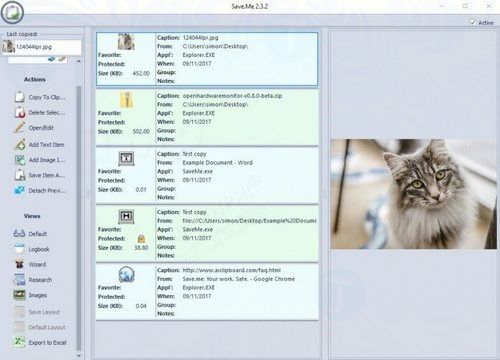Screen dimensions: 500x360
Task: Select the caption 124044lpr.jpg in the first item
Action: (200, 37)
